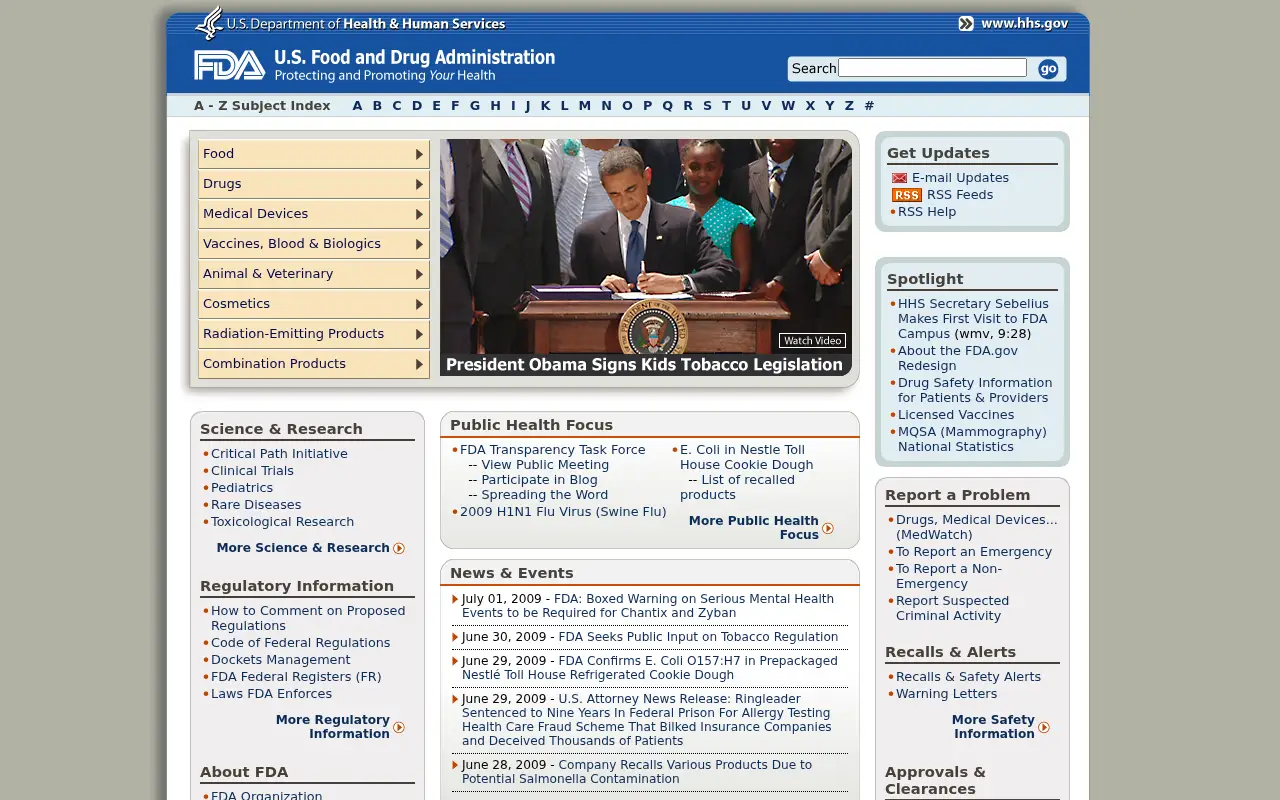Click the FDA logo in the header
This screenshot has width=1280, height=800.
229,65
